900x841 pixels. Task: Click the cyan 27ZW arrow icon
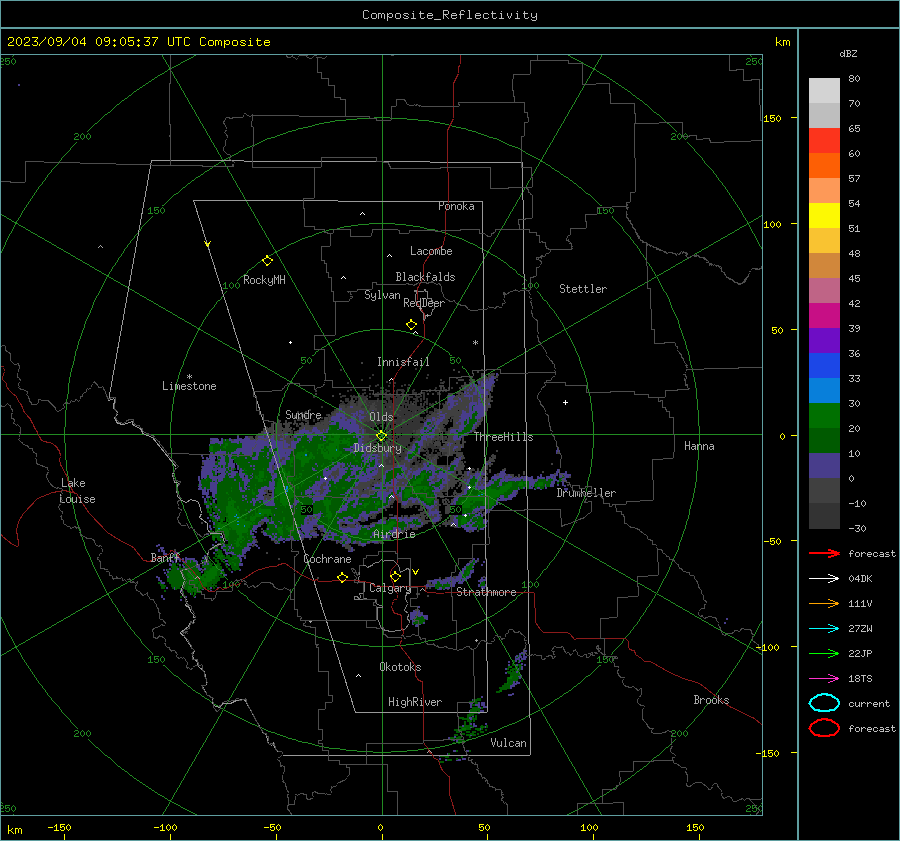(x=824, y=629)
